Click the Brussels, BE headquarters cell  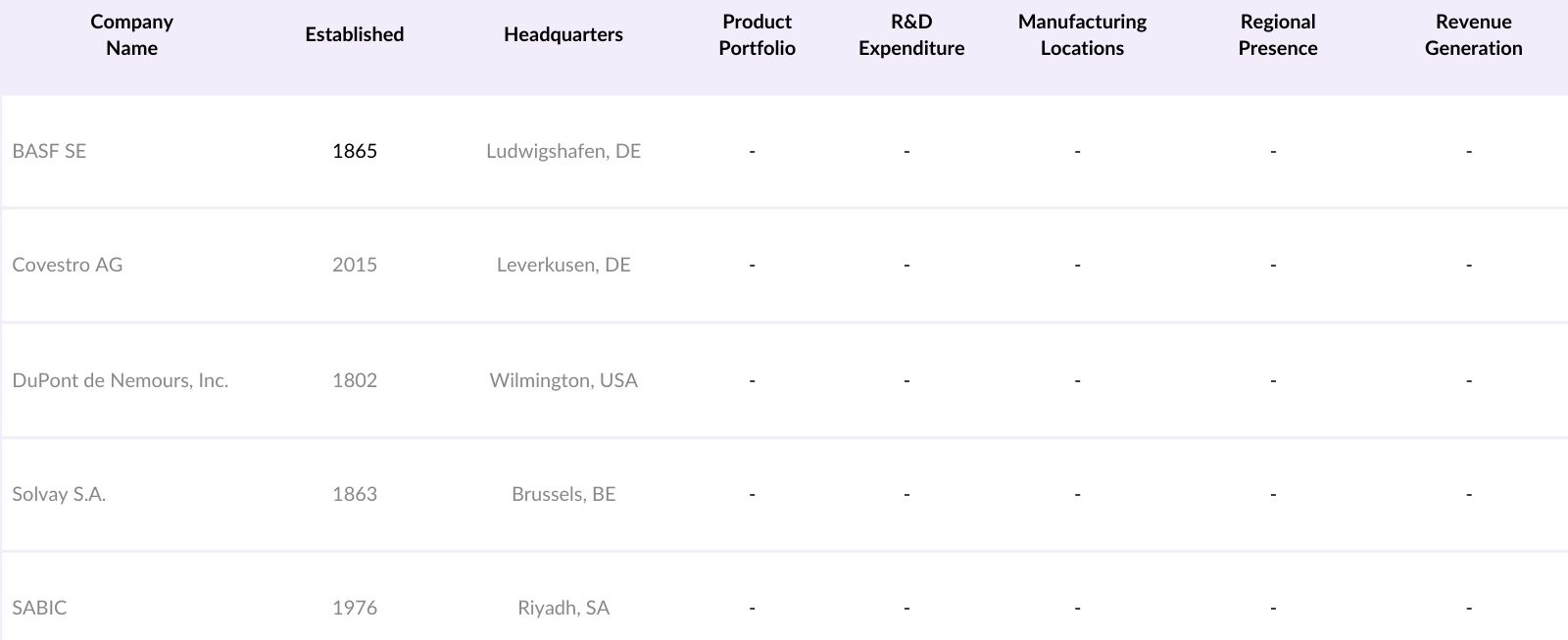(563, 494)
